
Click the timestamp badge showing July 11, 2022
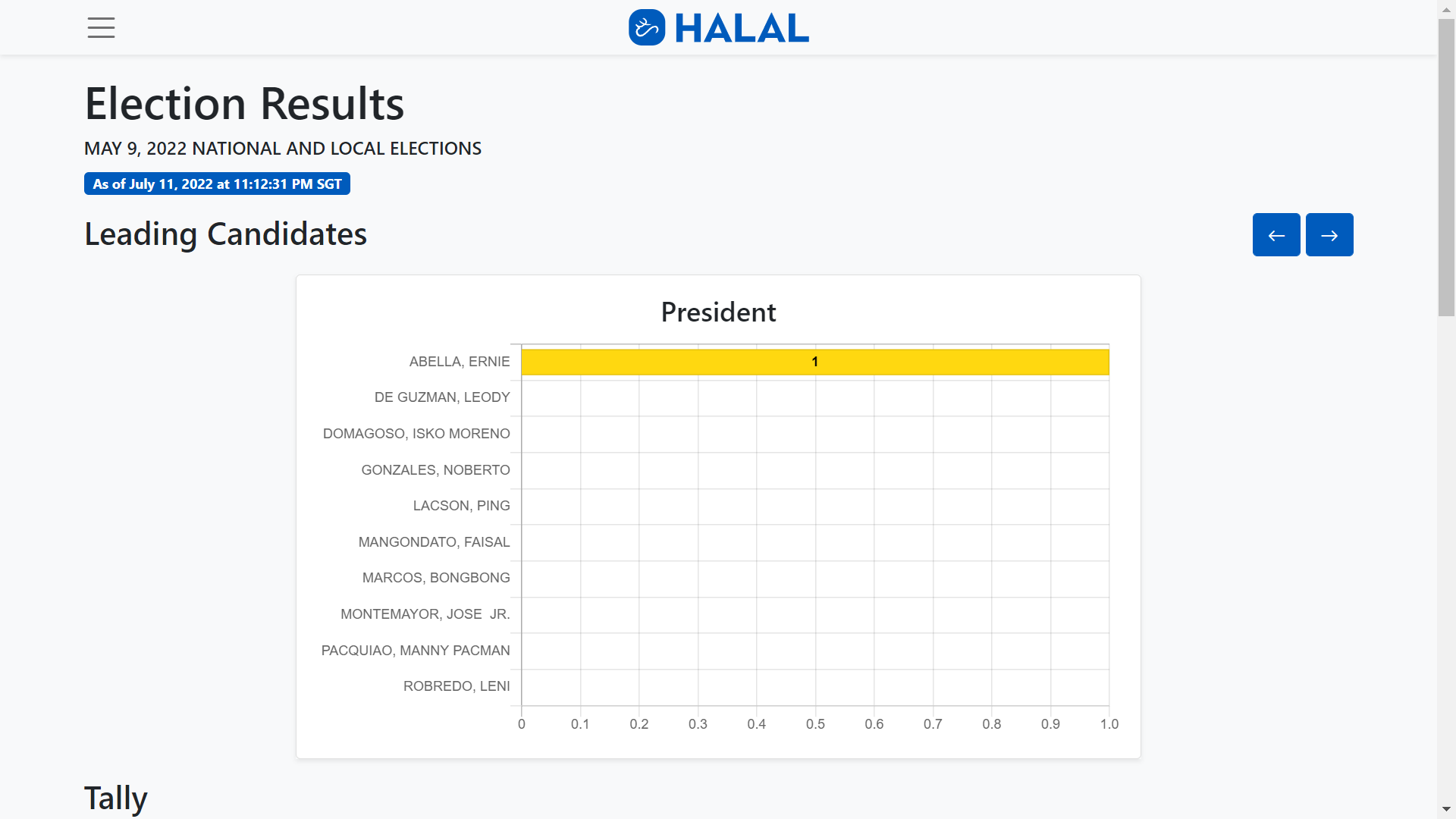coord(217,183)
